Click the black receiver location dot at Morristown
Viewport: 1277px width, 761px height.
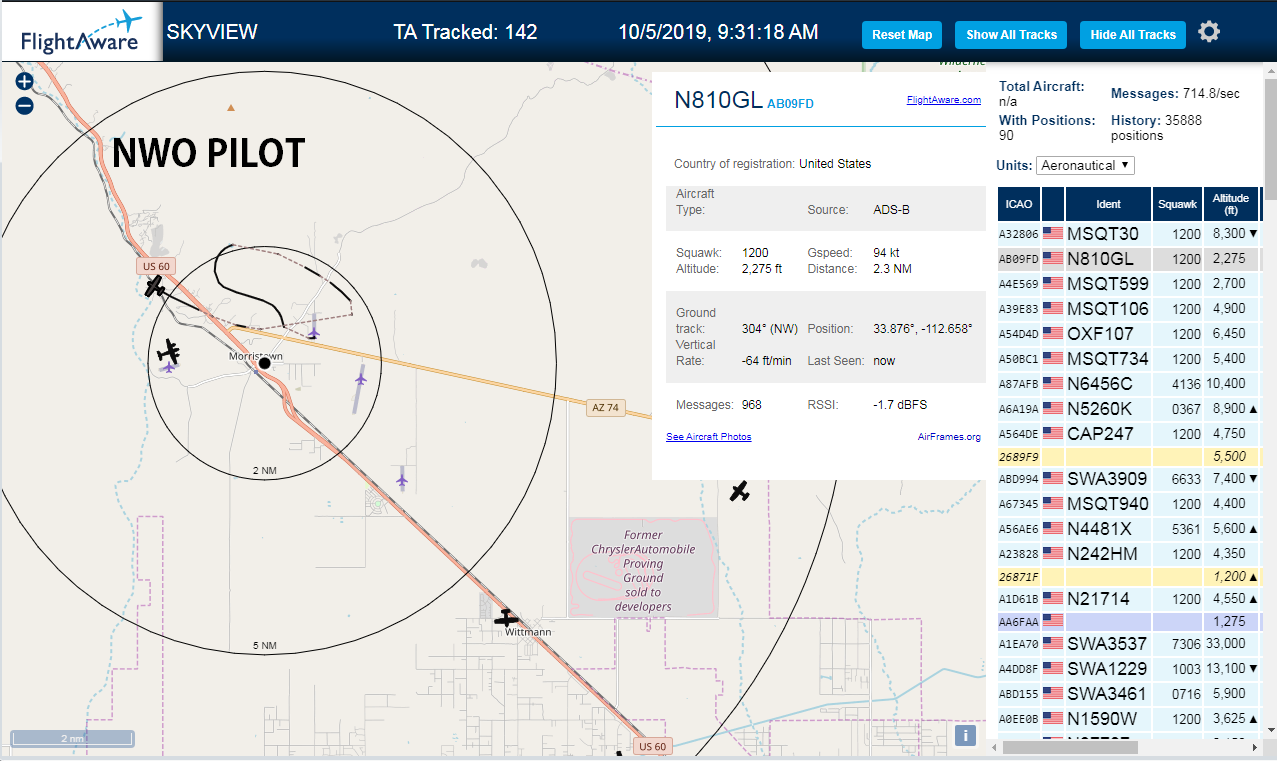264,363
